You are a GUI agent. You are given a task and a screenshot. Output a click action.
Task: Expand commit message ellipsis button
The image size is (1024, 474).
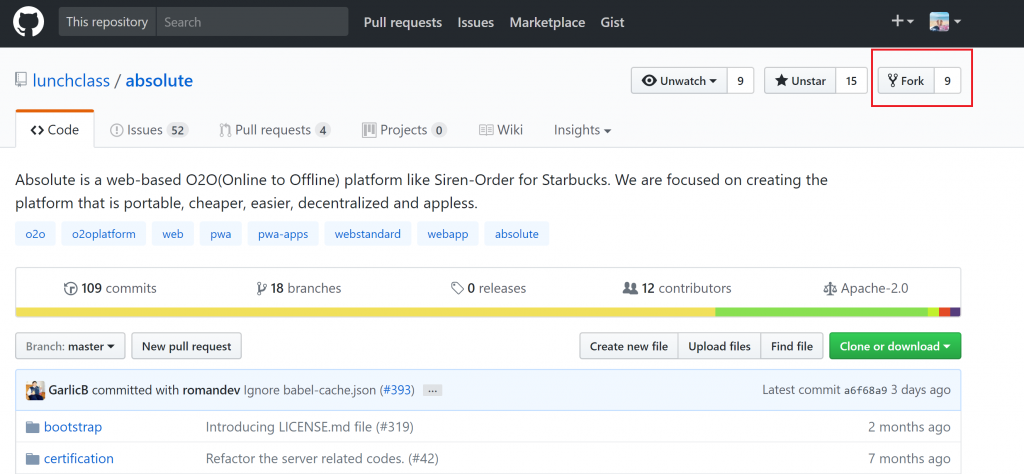(x=433, y=390)
